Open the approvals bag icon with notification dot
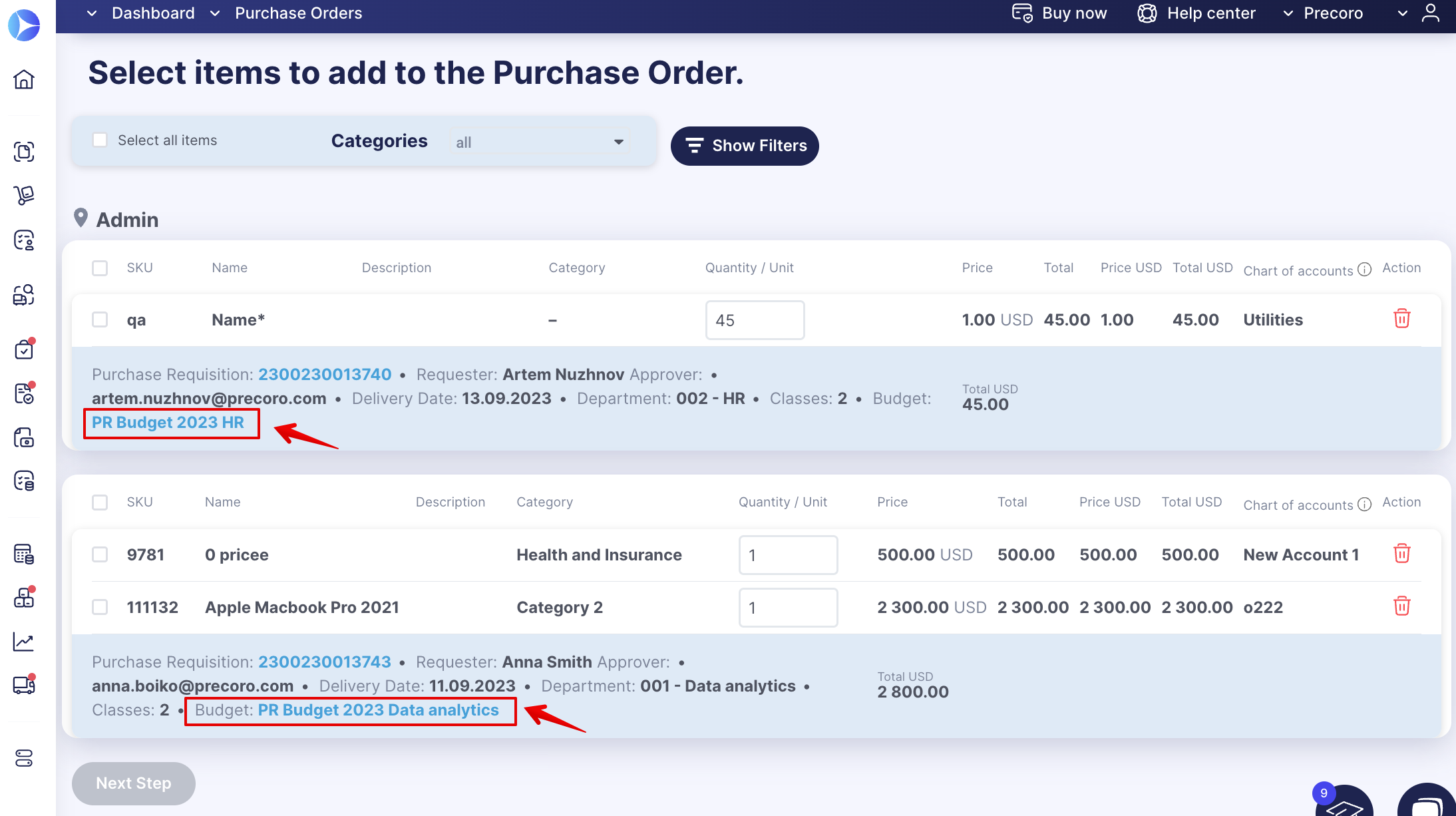1456x816 pixels. pyautogui.click(x=24, y=348)
